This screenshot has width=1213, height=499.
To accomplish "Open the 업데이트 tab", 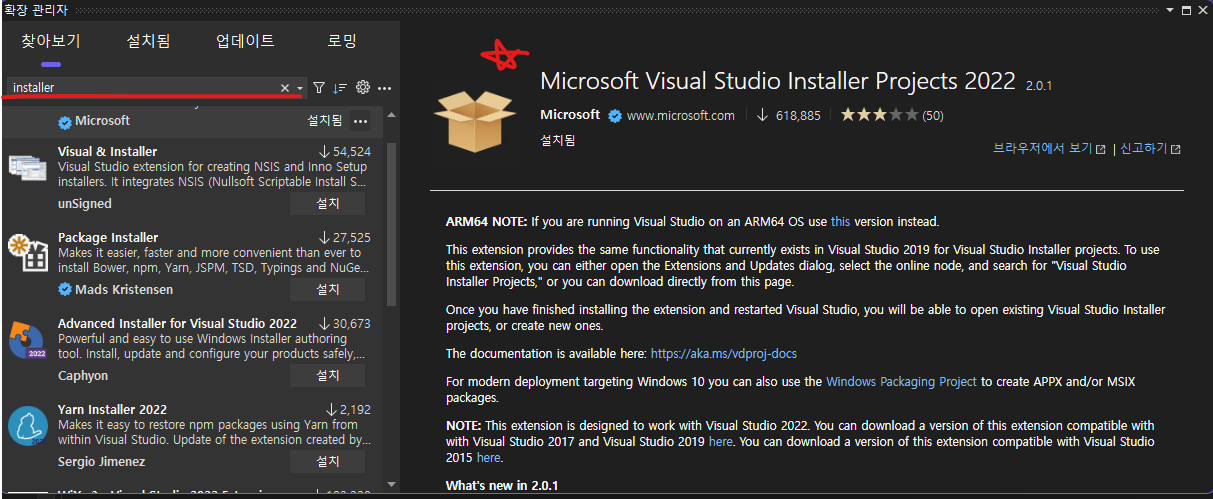I will (245, 42).
